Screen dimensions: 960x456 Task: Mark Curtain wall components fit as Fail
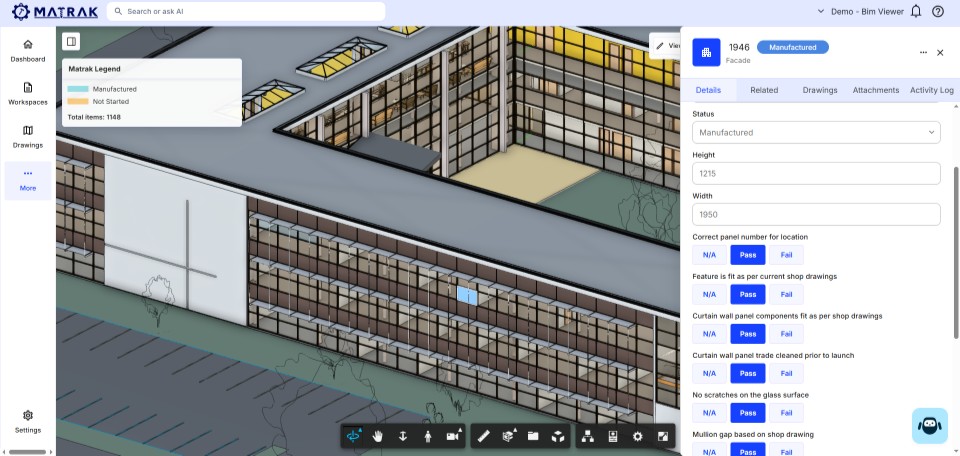click(x=786, y=334)
